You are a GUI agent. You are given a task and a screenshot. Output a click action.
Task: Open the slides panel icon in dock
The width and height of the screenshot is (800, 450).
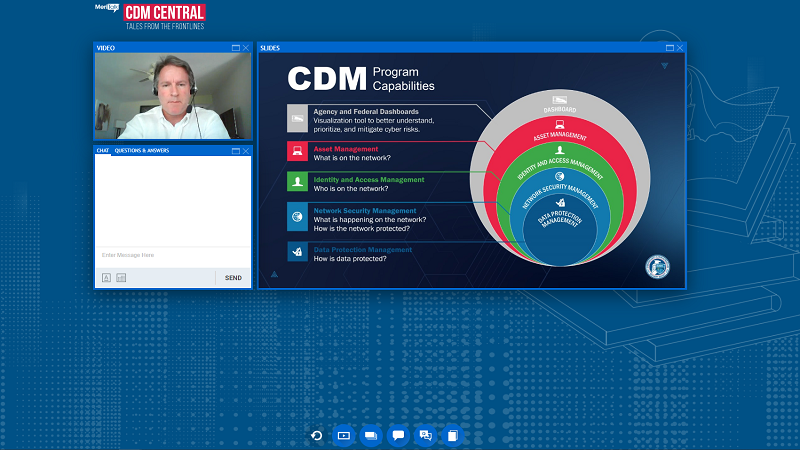(x=370, y=435)
